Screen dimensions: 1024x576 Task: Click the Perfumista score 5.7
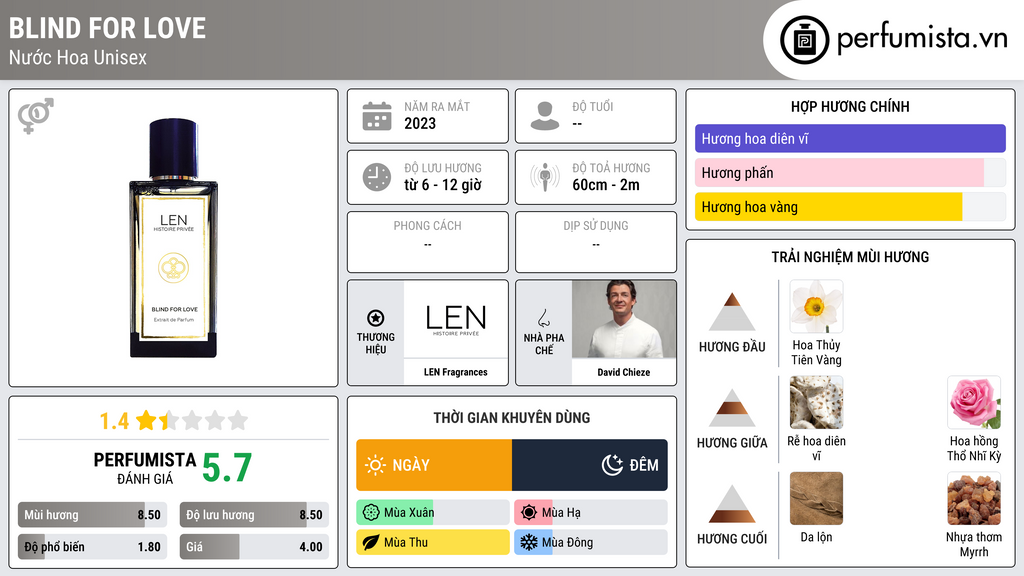pyautogui.click(x=227, y=468)
